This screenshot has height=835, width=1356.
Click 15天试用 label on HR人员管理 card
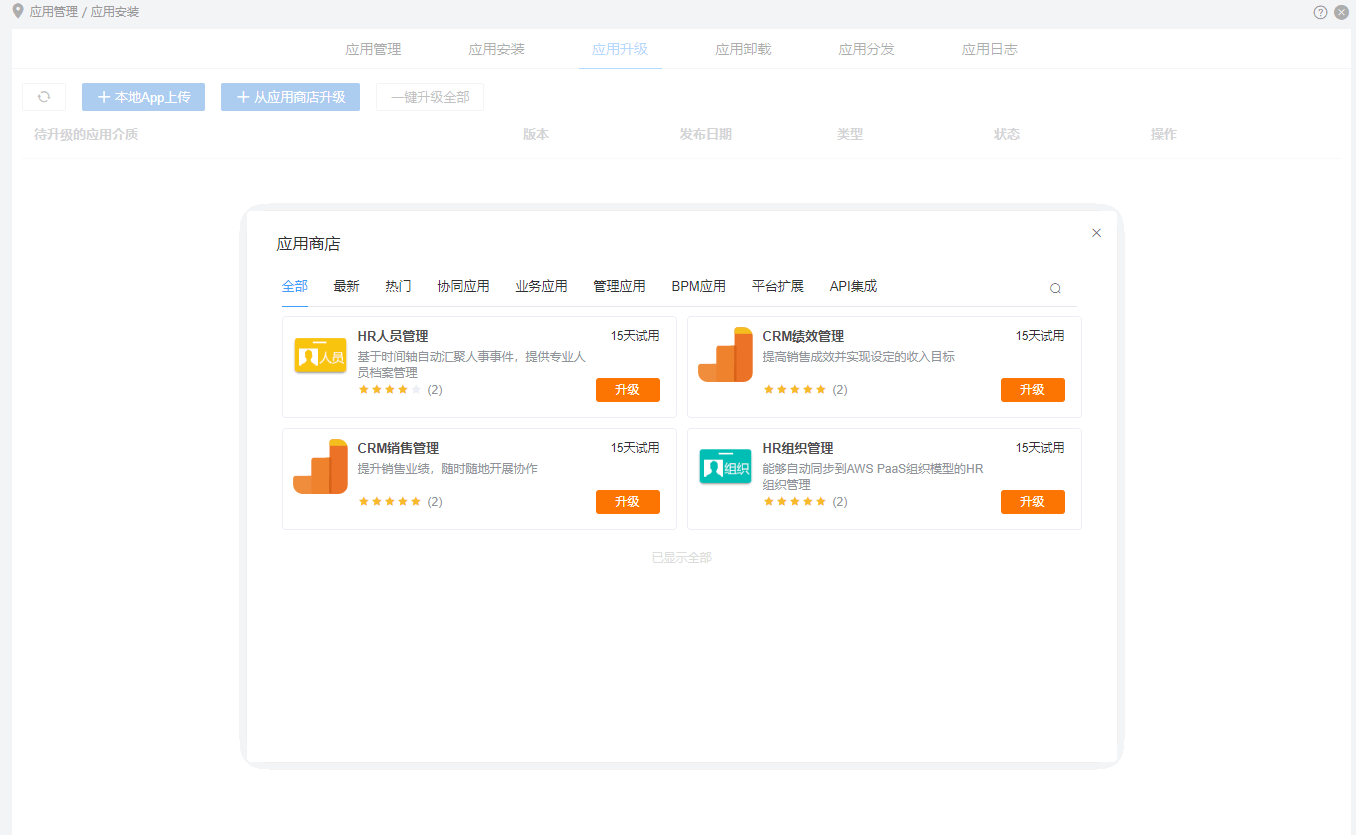[x=635, y=336]
